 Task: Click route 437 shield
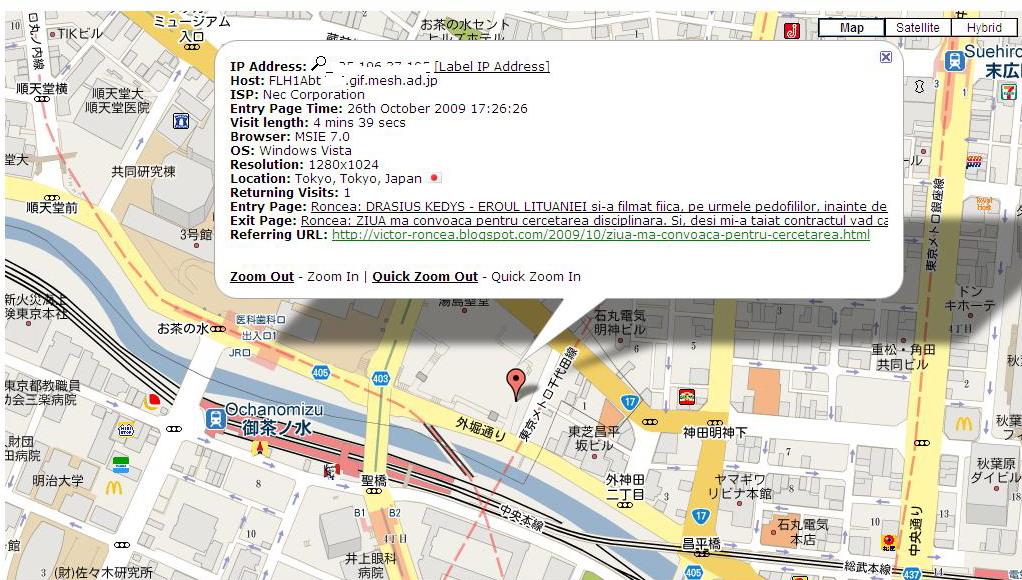[912, 574]
